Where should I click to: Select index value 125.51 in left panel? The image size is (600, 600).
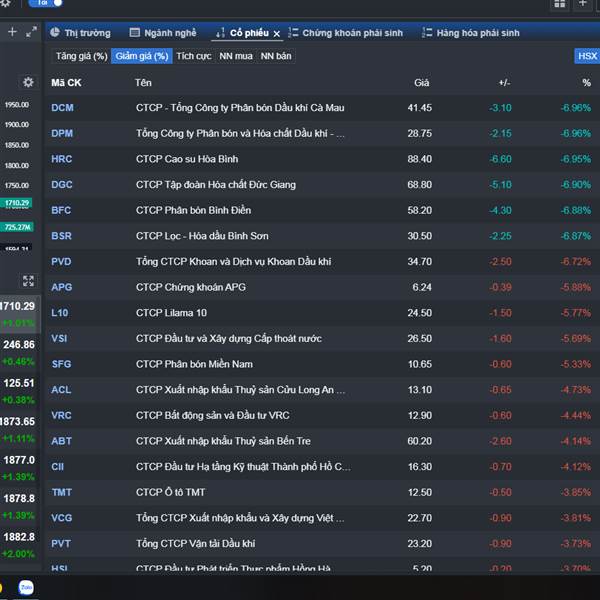tap(19, 383)
